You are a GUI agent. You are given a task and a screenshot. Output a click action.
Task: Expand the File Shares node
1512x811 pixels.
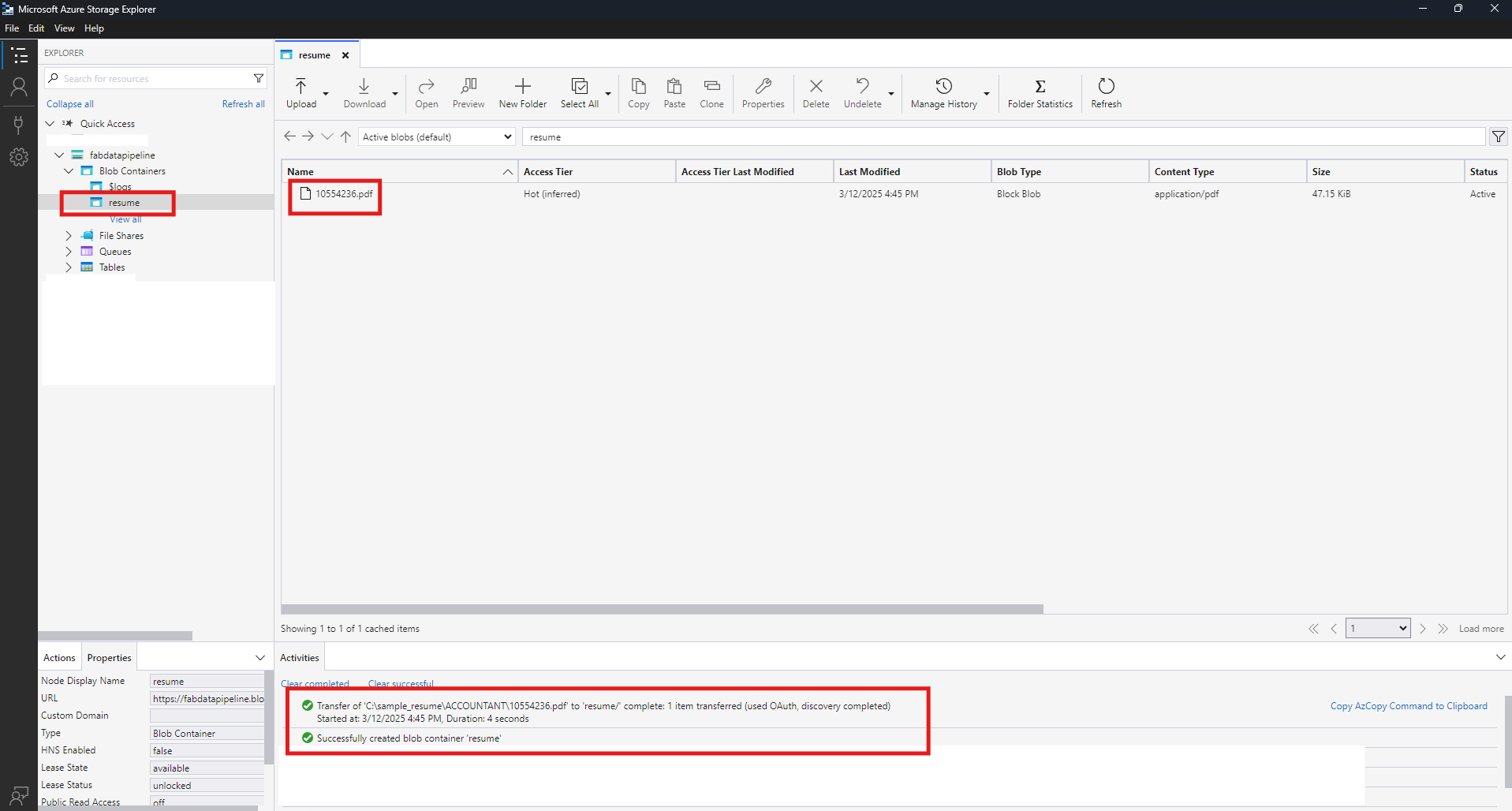(x=69, y=235)
